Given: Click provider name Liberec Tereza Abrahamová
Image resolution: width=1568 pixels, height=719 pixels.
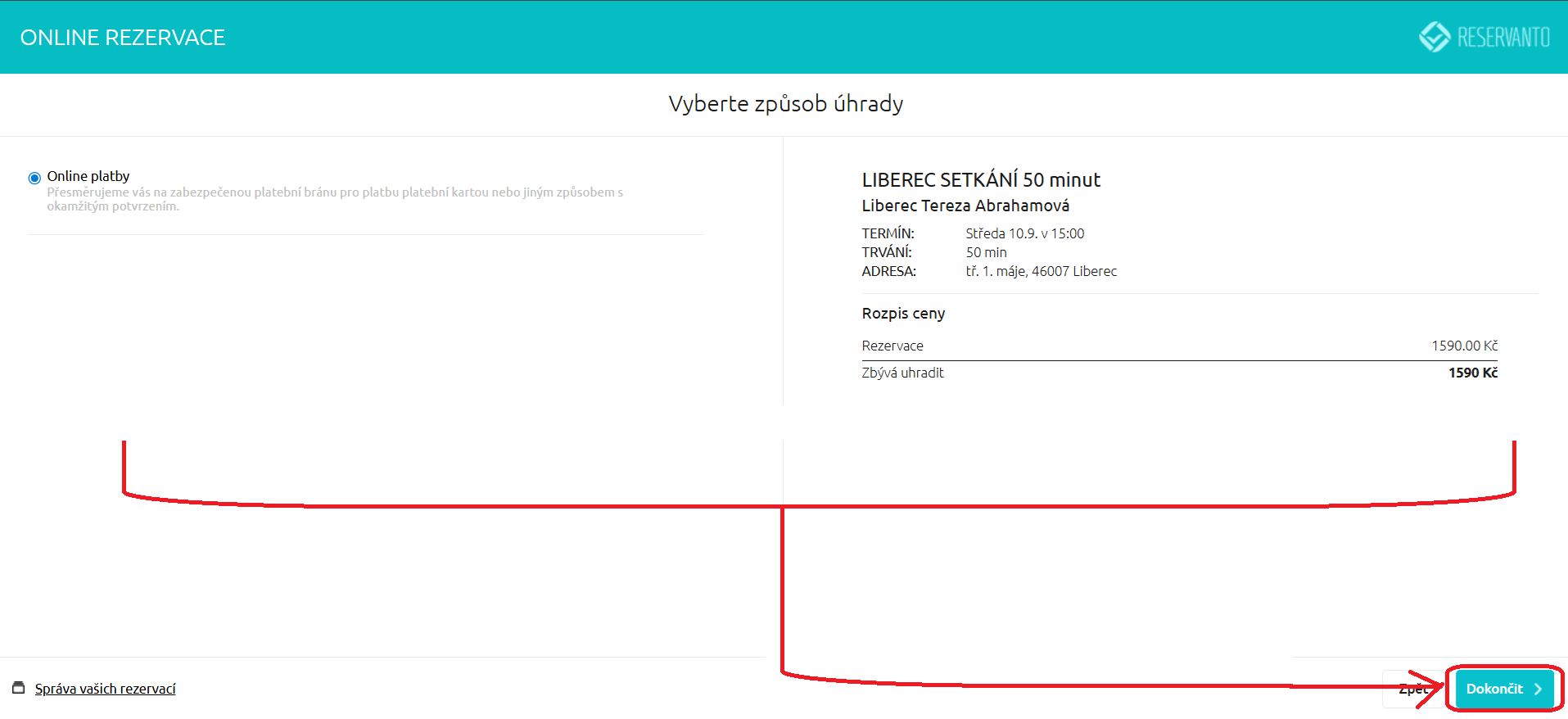Looking at the screenshot, I should pos(965,206).
